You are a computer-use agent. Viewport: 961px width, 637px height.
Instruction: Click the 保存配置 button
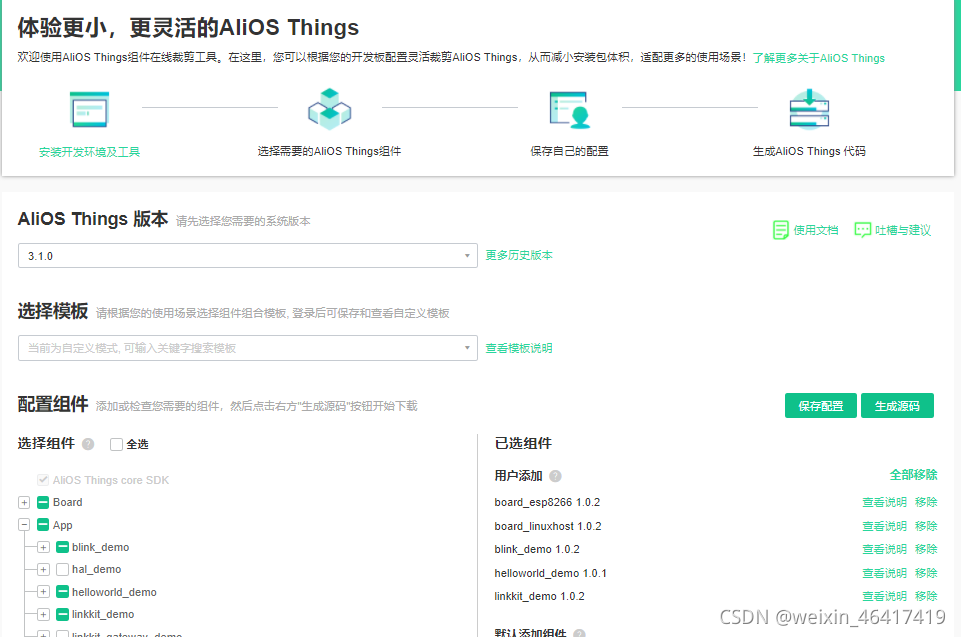[x=821, y=406]
